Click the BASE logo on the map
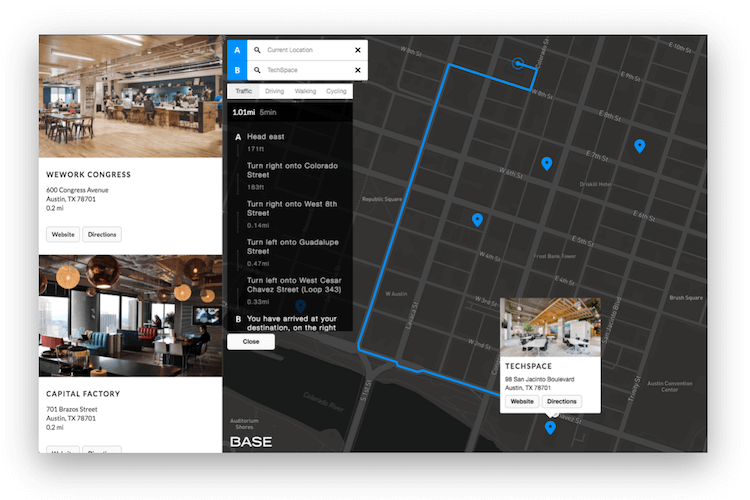This screenshot has width=750, height=500. [251, 442]
